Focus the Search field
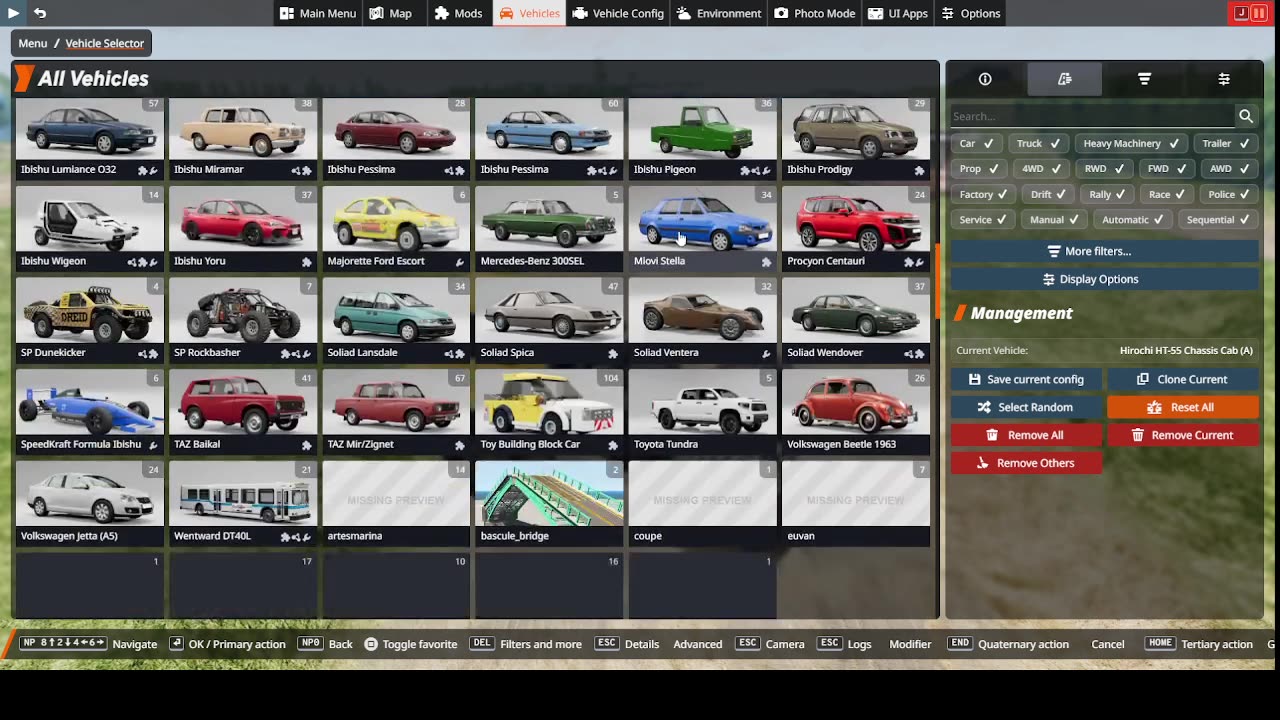The image size is (1280, 720). (x=1092, y=116)
